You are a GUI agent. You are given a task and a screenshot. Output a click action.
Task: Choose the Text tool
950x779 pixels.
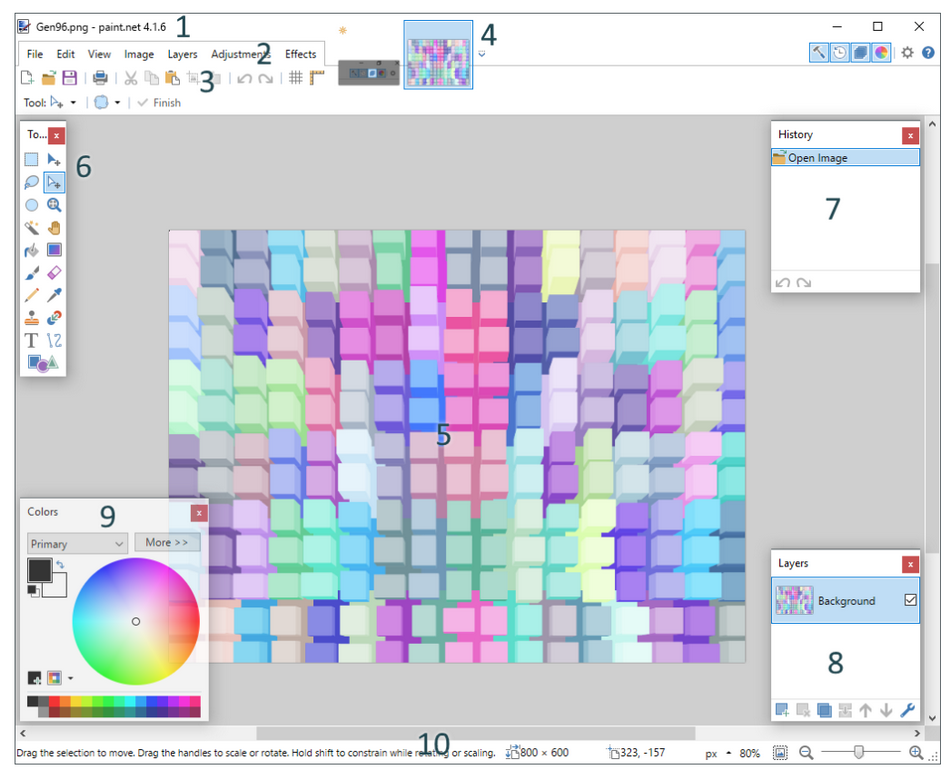click(32, 341)
